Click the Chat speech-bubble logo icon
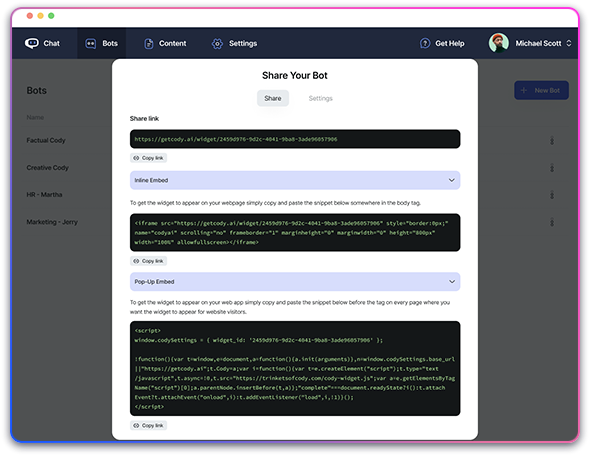 pos(32,43)
